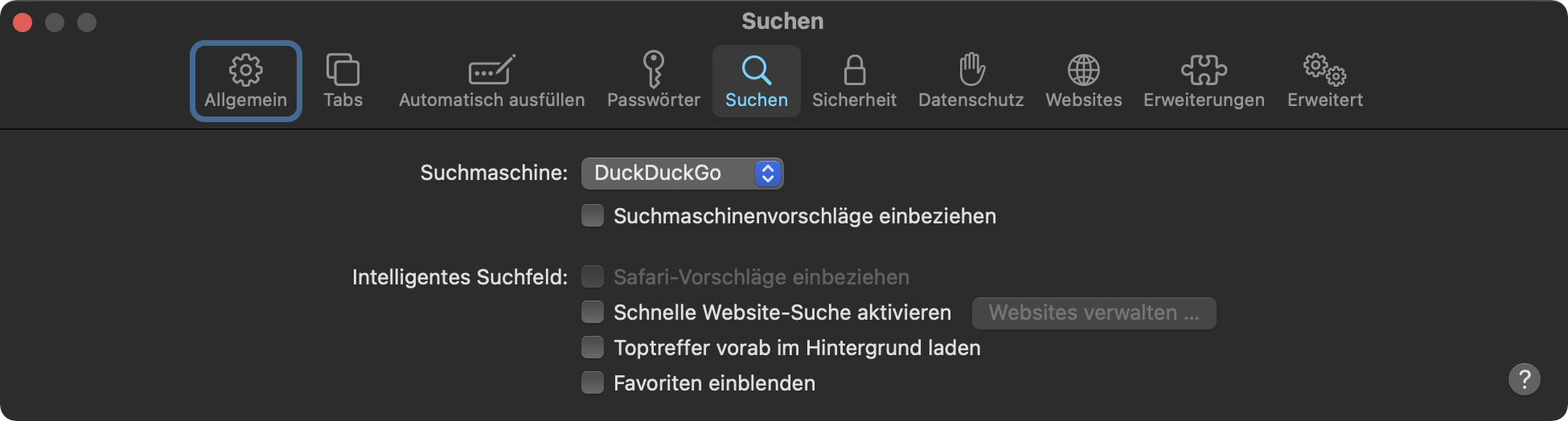Image resolution: width=1568 pixels, height=421 pixels.
Task: Open the Erweiterungen puzzle piece icon
Action: point(1204,71)
